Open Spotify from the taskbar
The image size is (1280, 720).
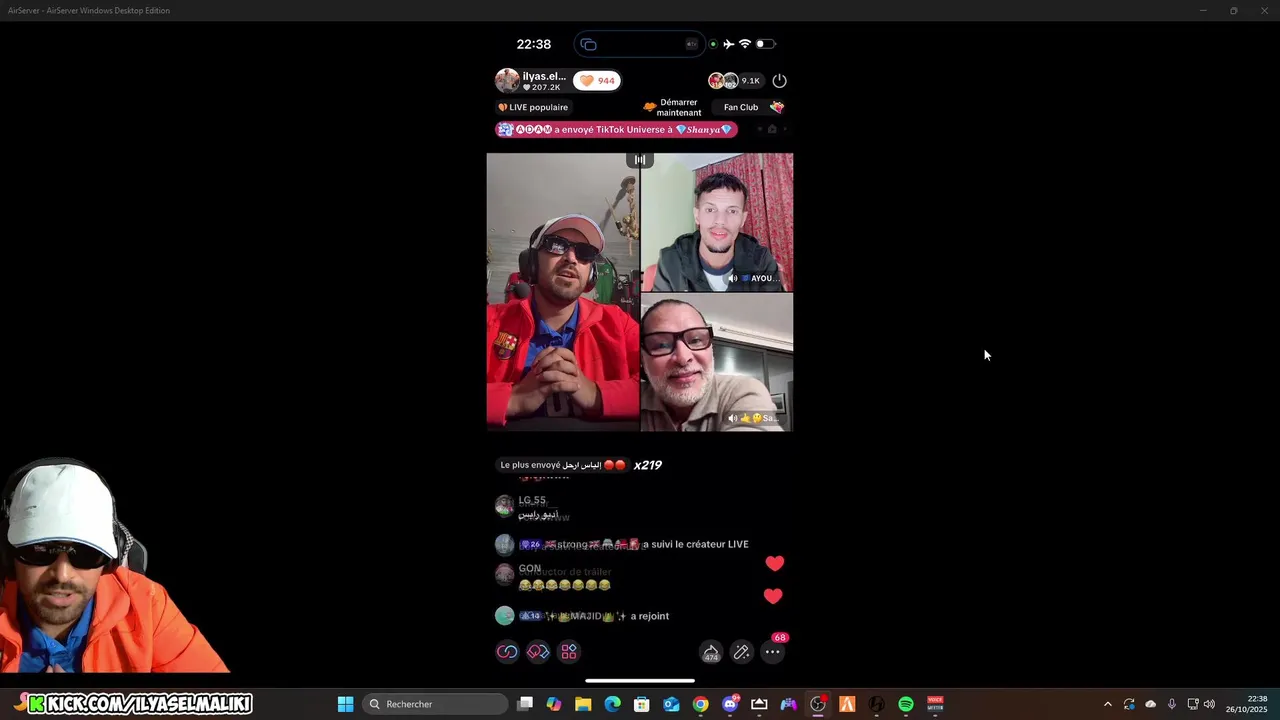point(906,704)
